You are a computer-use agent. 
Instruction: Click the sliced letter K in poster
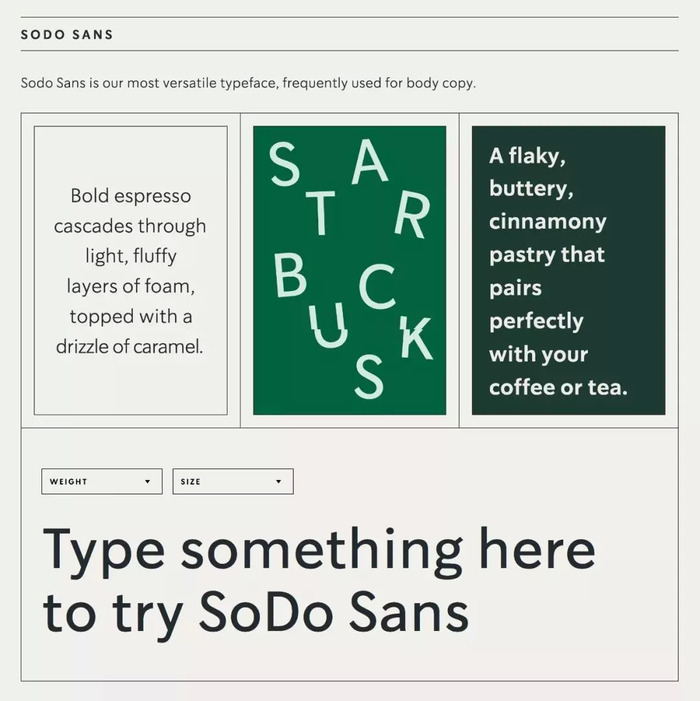pos(416,338)
